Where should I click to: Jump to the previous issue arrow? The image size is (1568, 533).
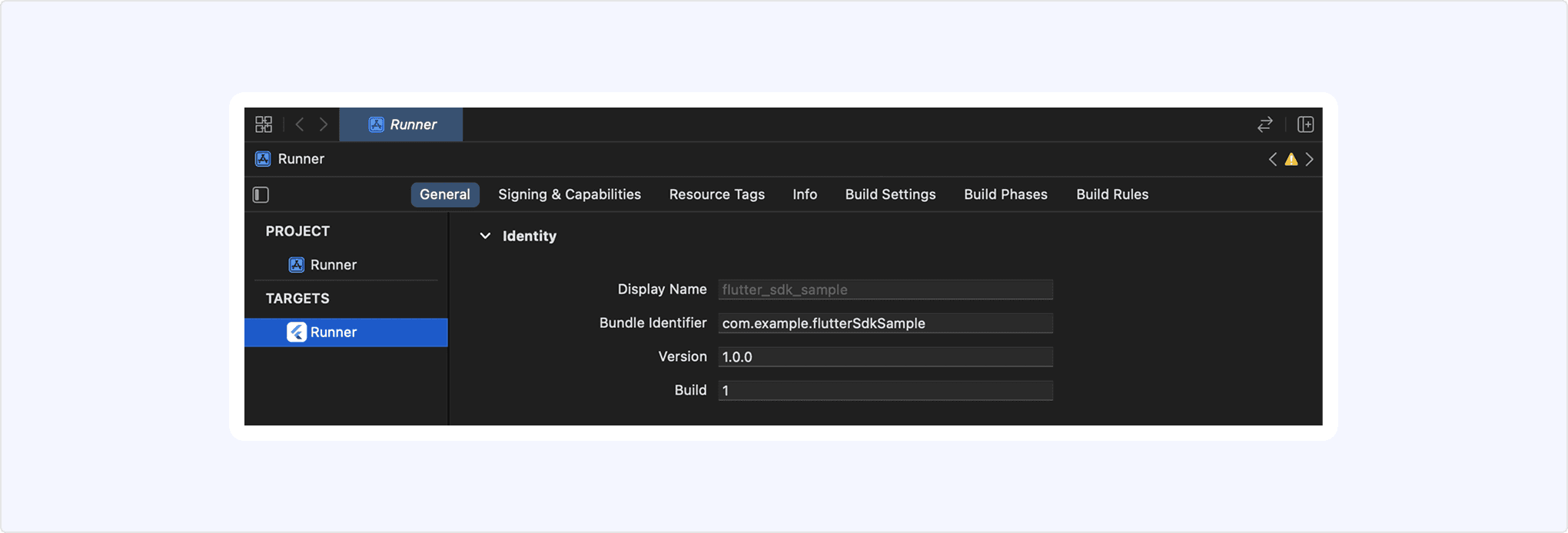click(x=1272, y=160)
